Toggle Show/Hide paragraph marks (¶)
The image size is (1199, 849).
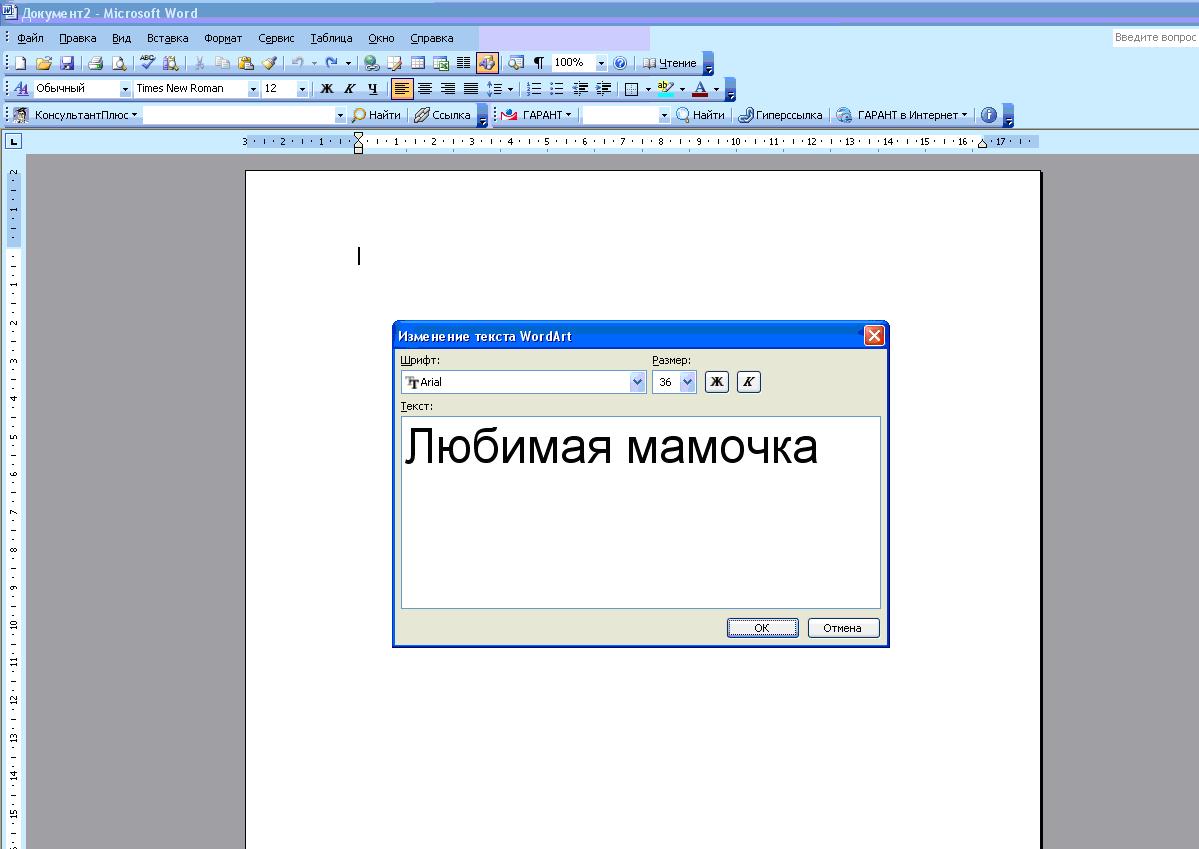pos(539,63)
